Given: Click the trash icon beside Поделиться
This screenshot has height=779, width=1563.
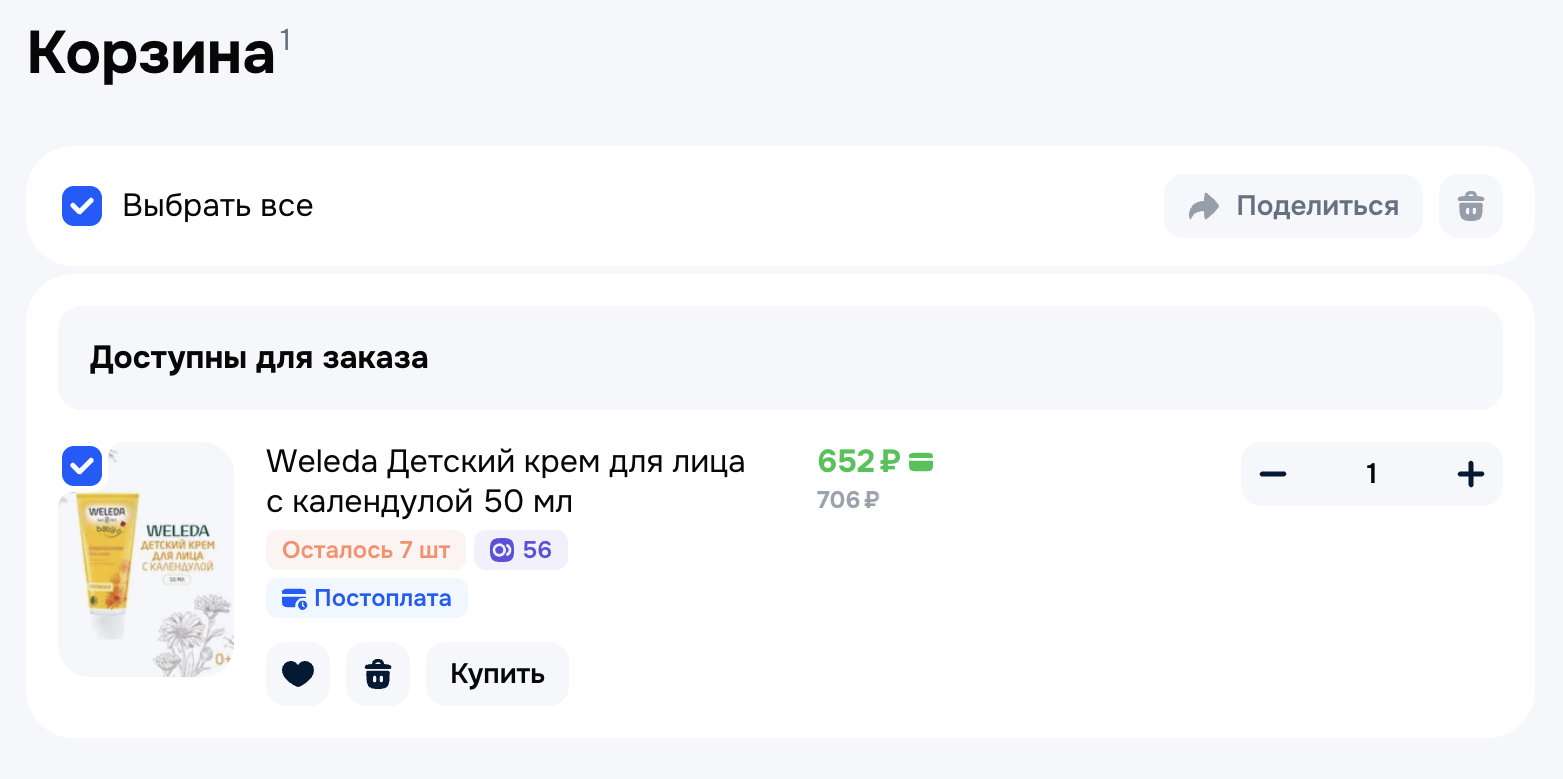Looking at the screenshot, I should click(1470, 206).
